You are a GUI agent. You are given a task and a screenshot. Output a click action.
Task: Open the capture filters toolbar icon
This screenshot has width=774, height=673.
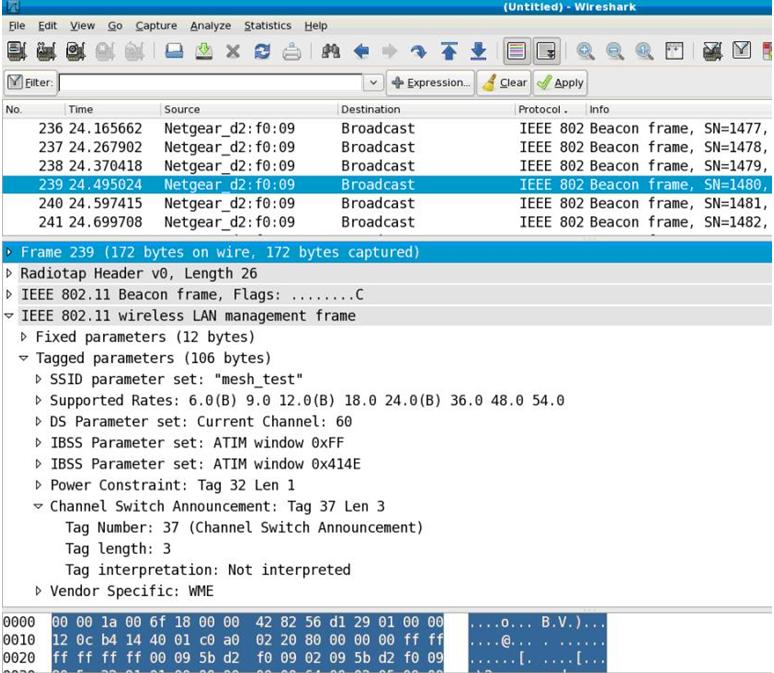point(712,51)
